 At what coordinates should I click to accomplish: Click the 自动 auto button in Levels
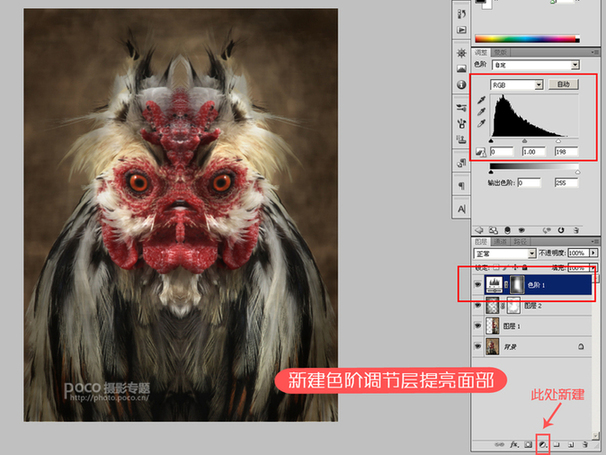[x=563, y=85]
